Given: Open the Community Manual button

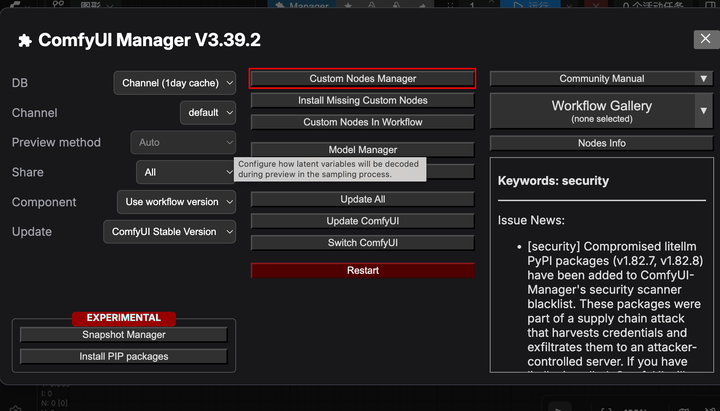Looking at the screenshot, I should 592,79.
